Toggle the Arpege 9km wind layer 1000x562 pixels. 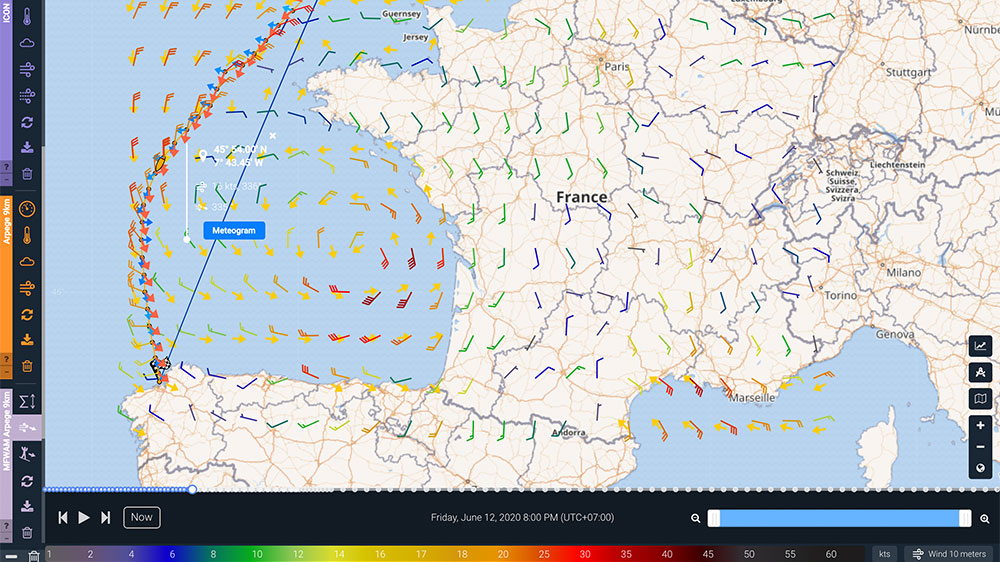(27, 287)
